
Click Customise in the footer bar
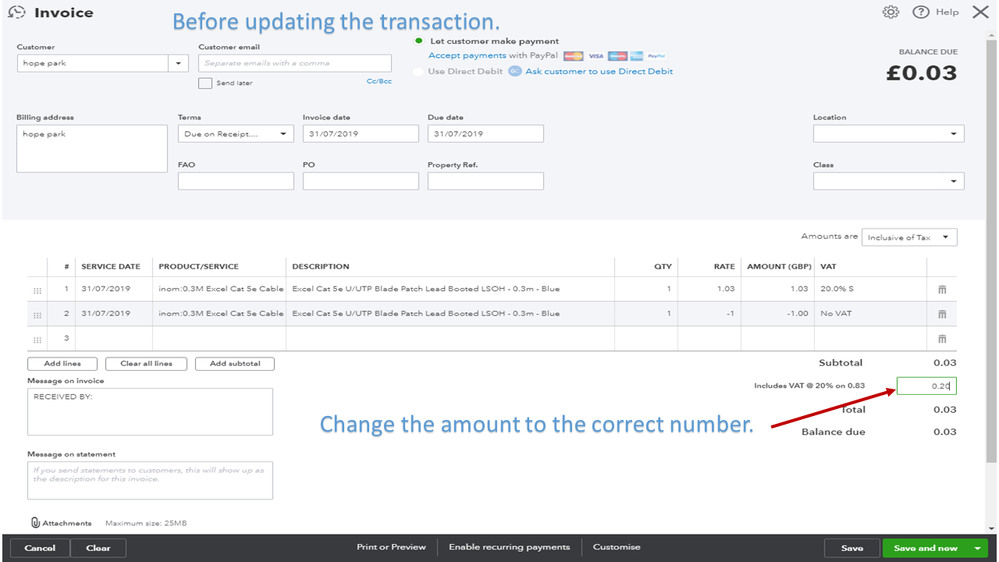point(617,547)
